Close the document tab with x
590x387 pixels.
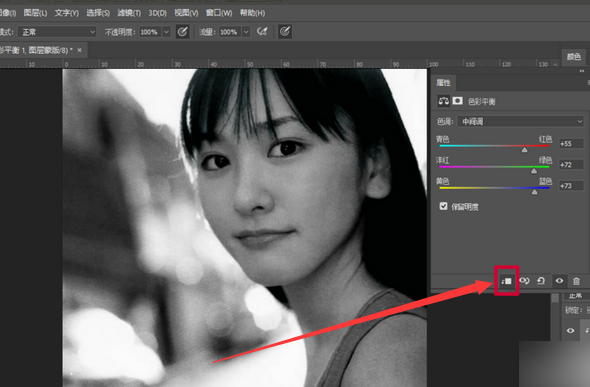[x=79, y=50]
